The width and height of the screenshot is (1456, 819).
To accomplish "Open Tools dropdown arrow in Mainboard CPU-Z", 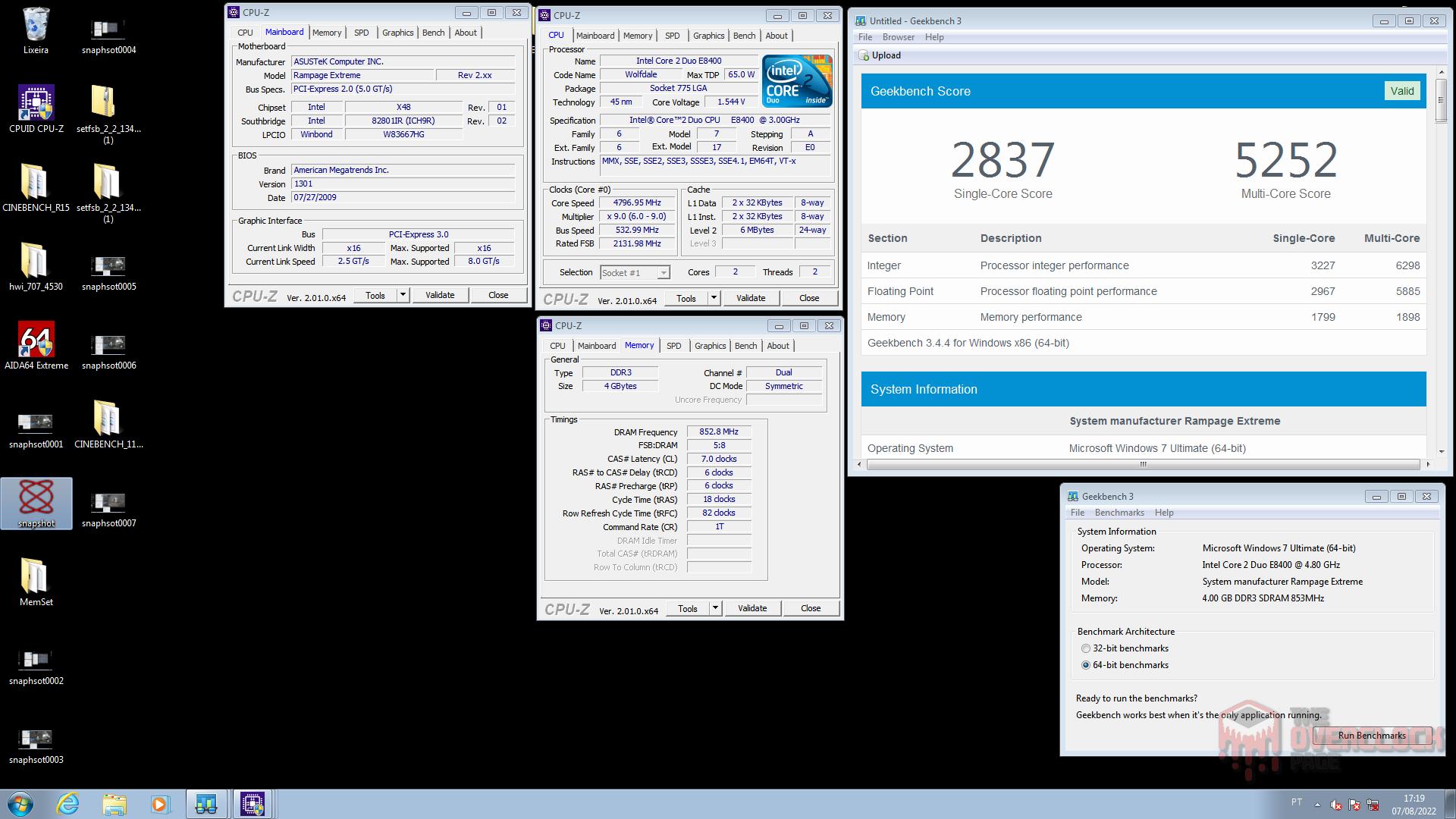I will coord(403,295).
